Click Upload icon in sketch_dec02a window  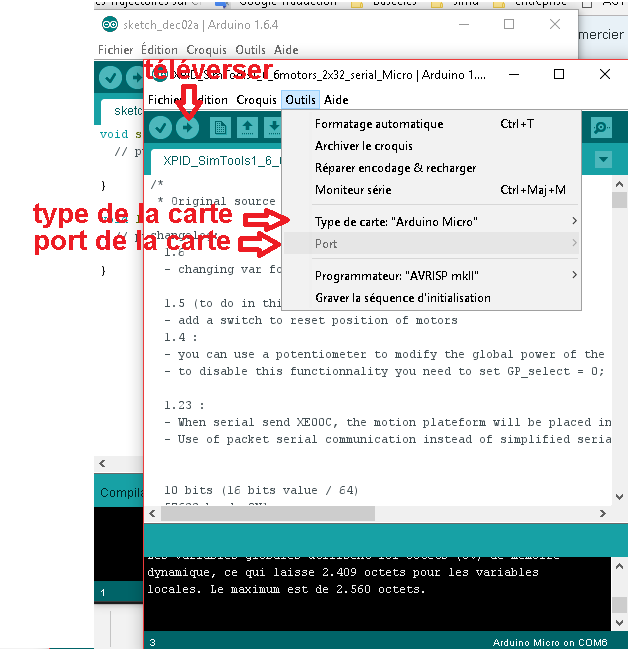tap(135, 77)
